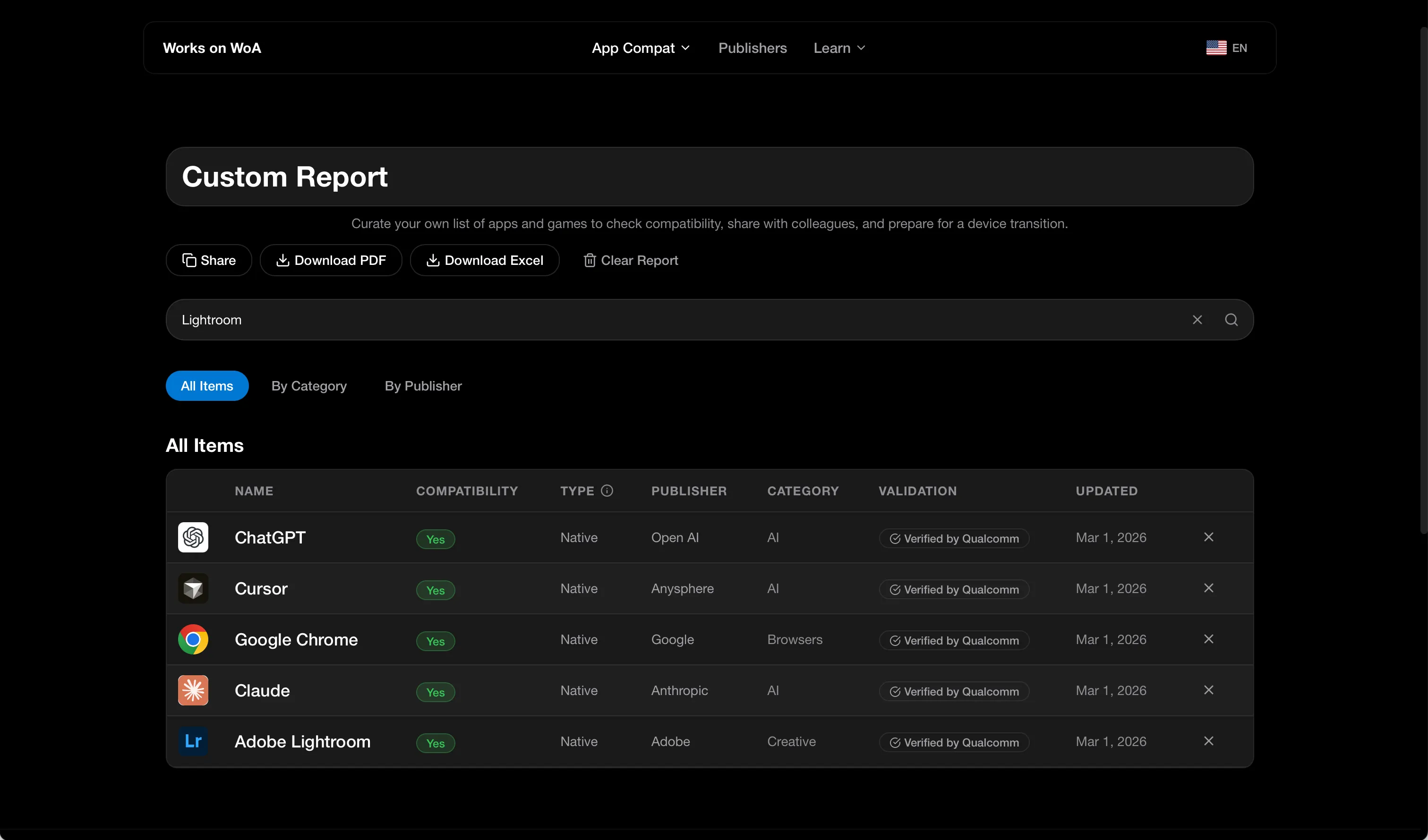The image size is (1428, 840).
Task: Click Adobe Lightroom's Yes compatibility badge
Action: (x=435, y=743)
